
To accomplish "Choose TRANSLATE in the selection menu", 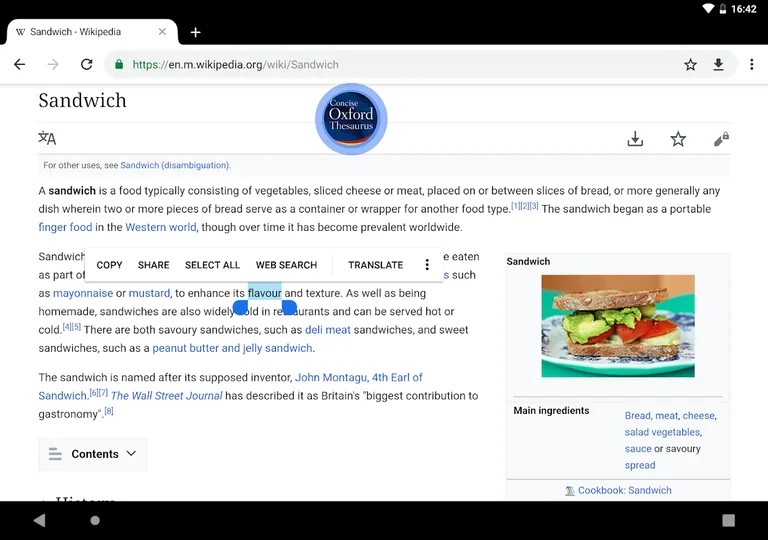I will 376,265.
